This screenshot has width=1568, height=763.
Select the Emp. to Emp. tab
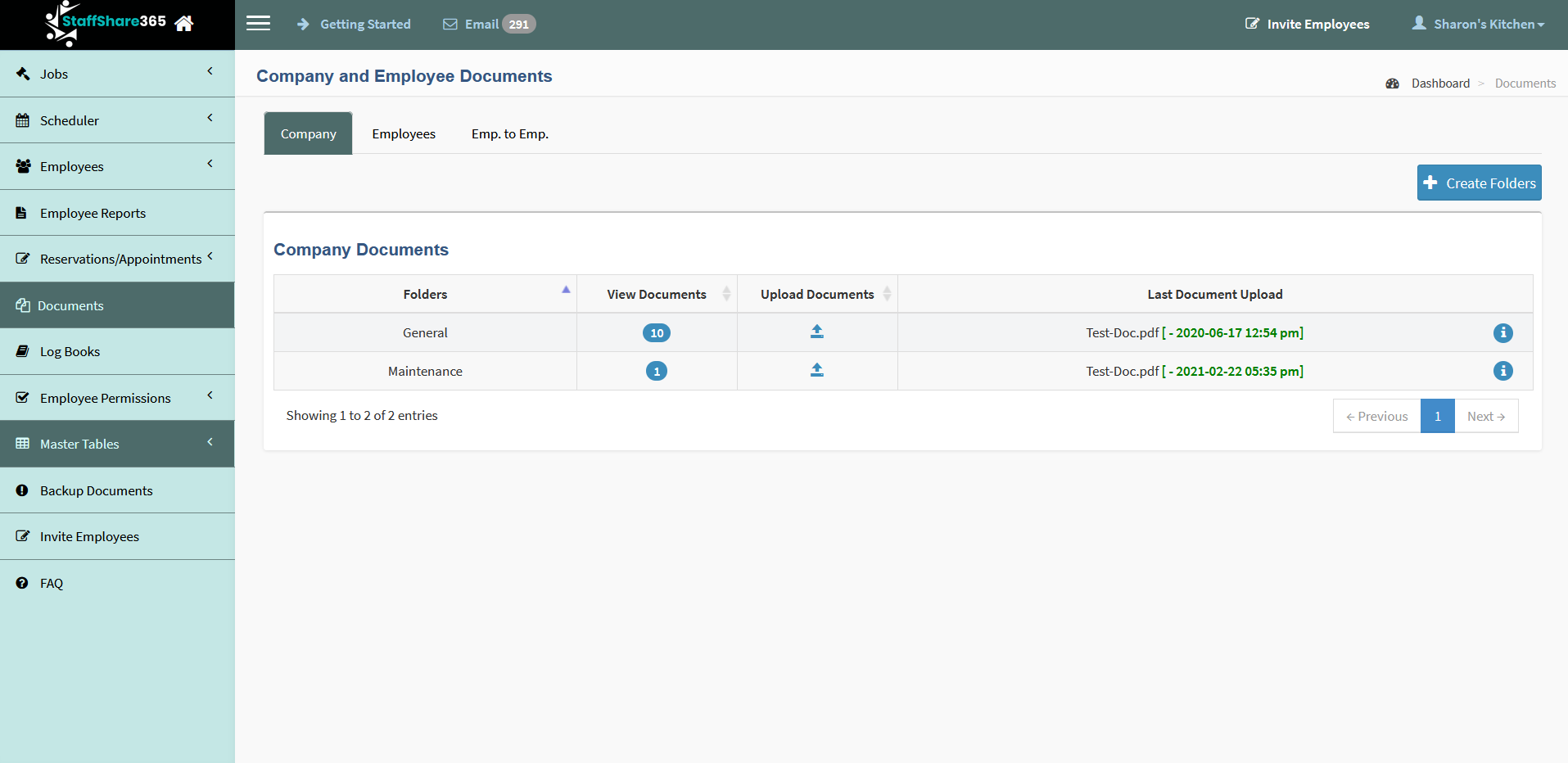[x=509, y=134]
